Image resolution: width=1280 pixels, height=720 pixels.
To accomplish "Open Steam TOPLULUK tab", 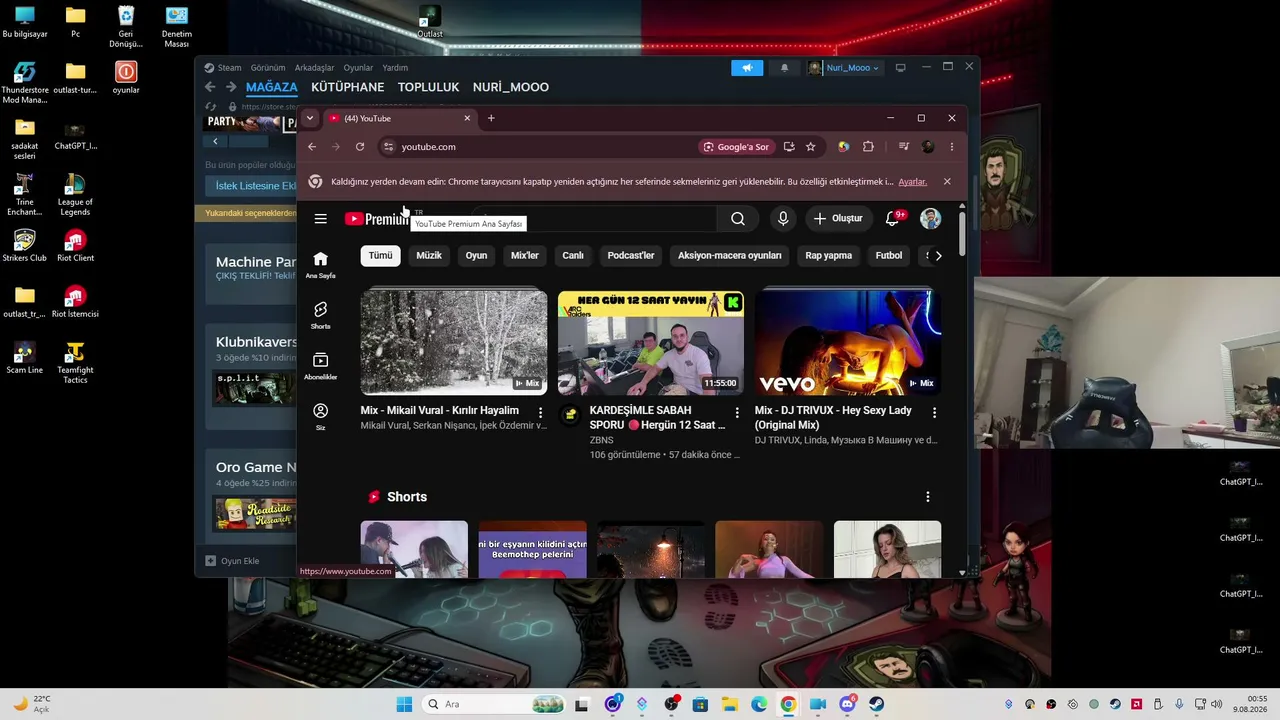I will pyautogui.click(x=428, y=87).
